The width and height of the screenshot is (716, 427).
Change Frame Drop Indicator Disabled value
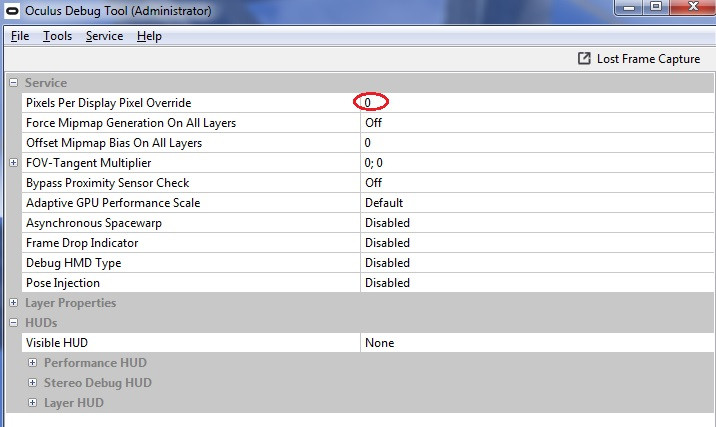tap(537, 243)
